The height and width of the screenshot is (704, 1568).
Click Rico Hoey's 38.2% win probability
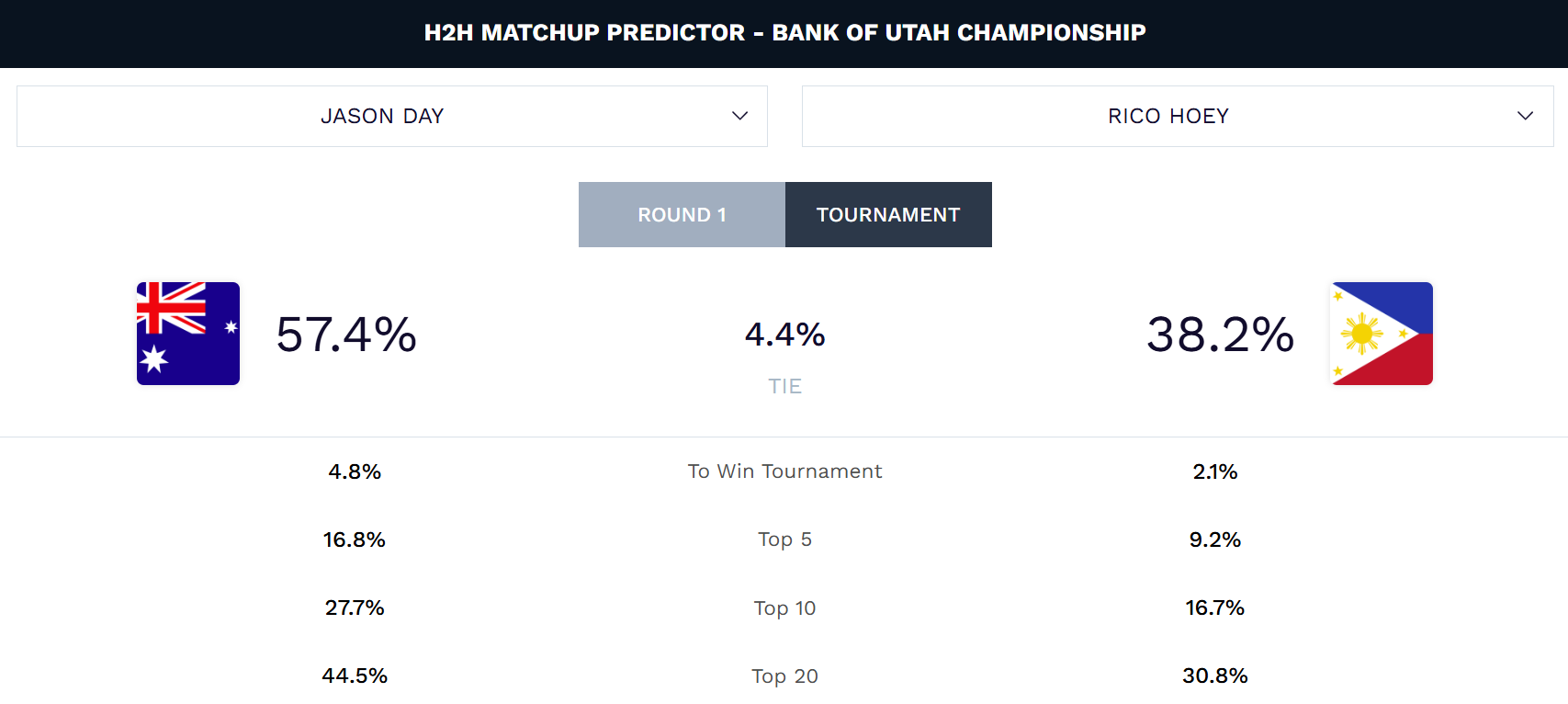pos(1220,335)
